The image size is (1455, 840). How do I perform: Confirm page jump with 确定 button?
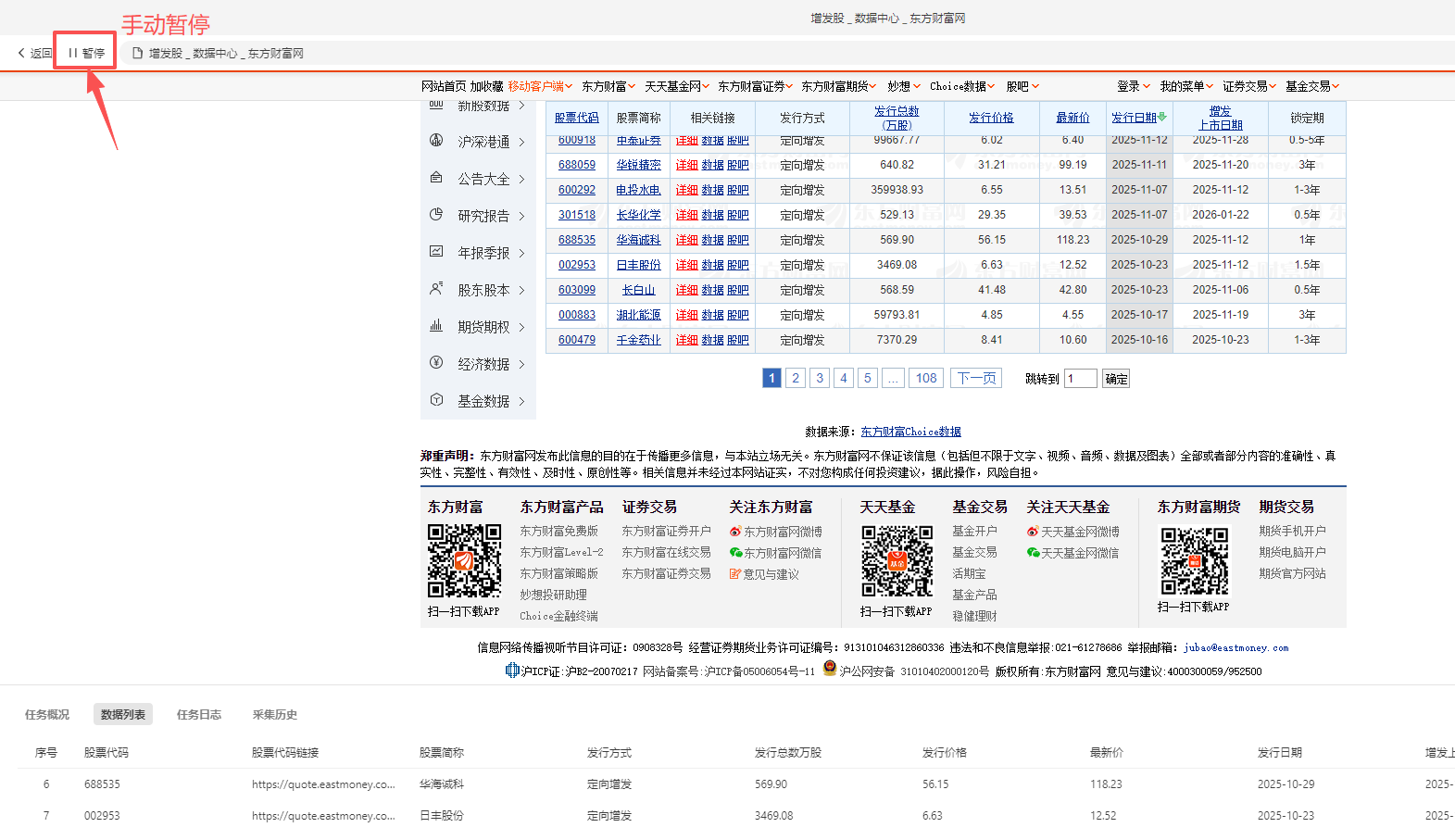pyautogui.click(x=1116, y=379)
